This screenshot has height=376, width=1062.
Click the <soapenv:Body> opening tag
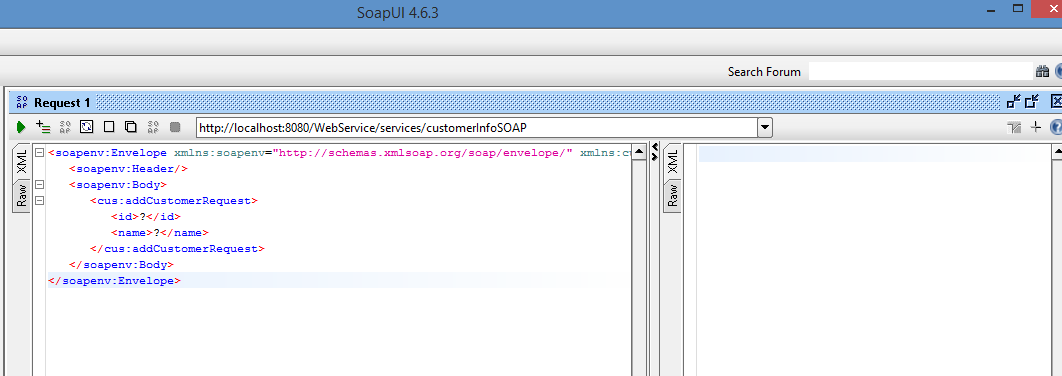tap(118, 185)
